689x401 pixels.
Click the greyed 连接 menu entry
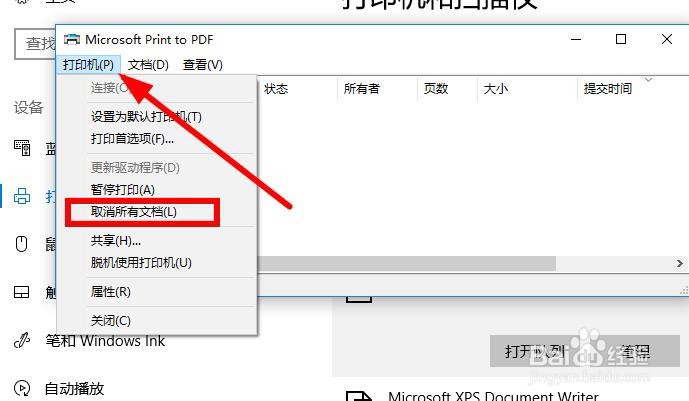[110, 88]
